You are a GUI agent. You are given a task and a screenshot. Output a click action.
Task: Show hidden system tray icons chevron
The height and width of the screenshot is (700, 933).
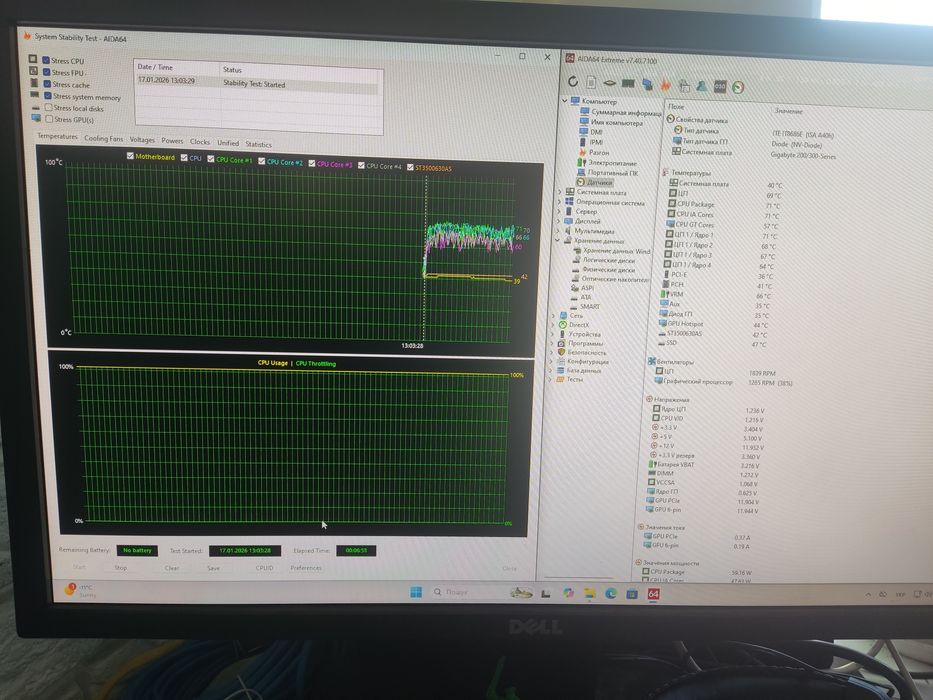[x=868, y=594]
